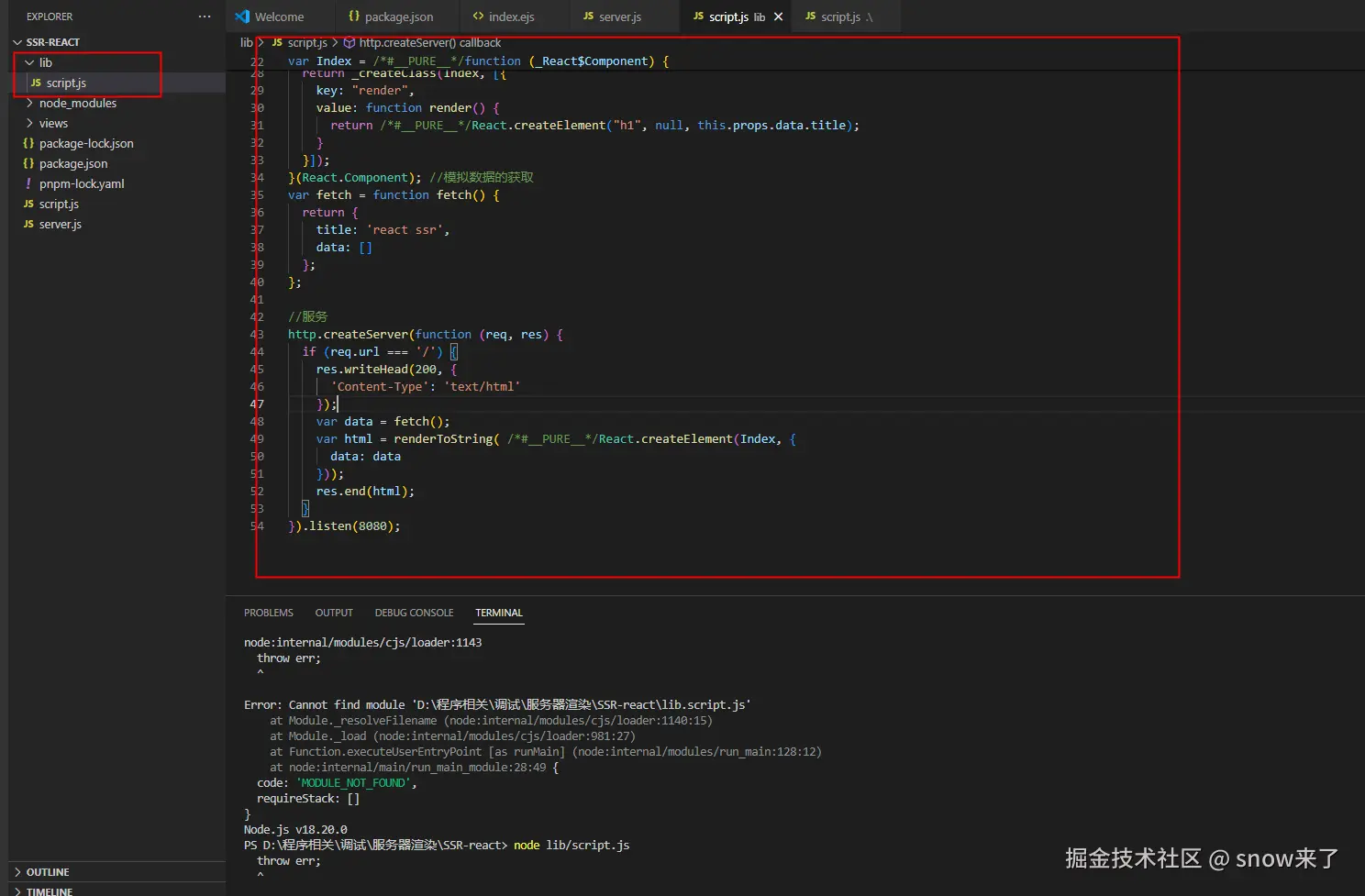Click the EXPLORER panel title
This screenshot has width=1365, height=896.
[x=50, y=17]
